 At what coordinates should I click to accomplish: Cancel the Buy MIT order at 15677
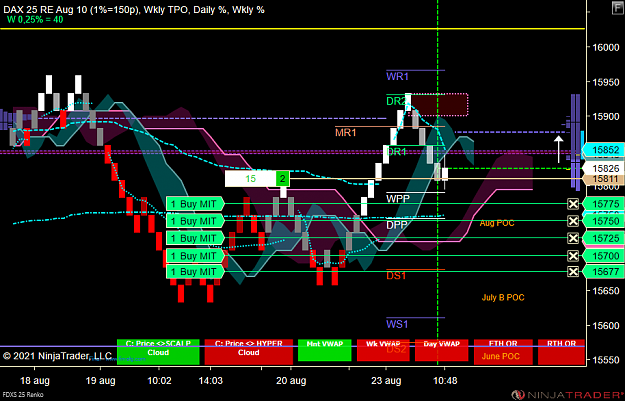(x=573, y=271)
